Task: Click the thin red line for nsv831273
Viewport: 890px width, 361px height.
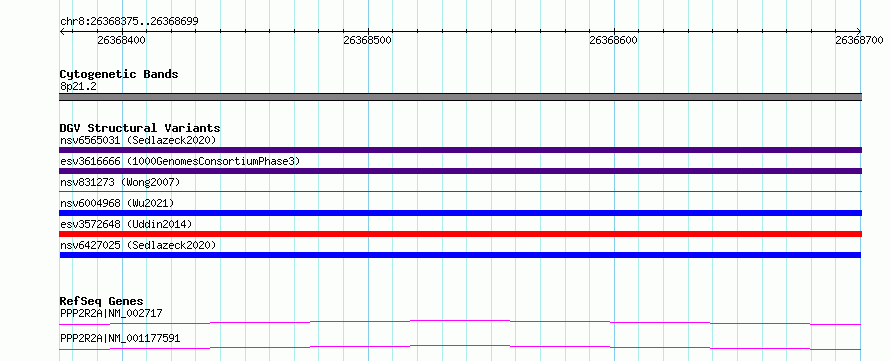Action: coord(460,192)
